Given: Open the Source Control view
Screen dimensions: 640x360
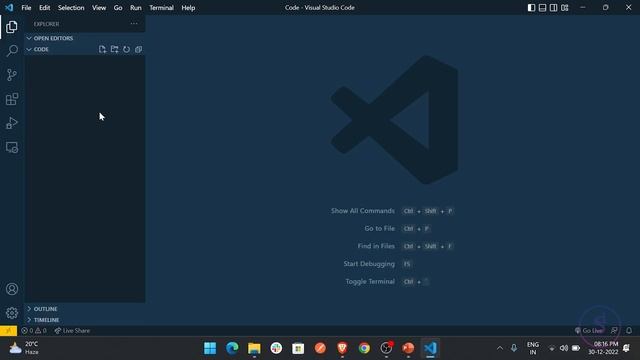Looking at the screenshot, I should coord(12,75).
